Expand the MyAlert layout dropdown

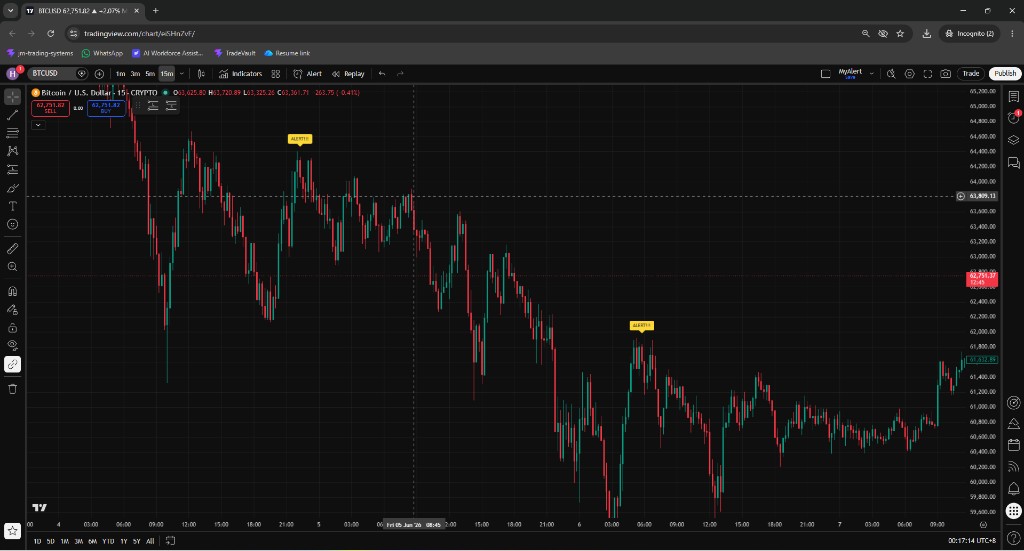pyautogui.click(x=872, y=74)
